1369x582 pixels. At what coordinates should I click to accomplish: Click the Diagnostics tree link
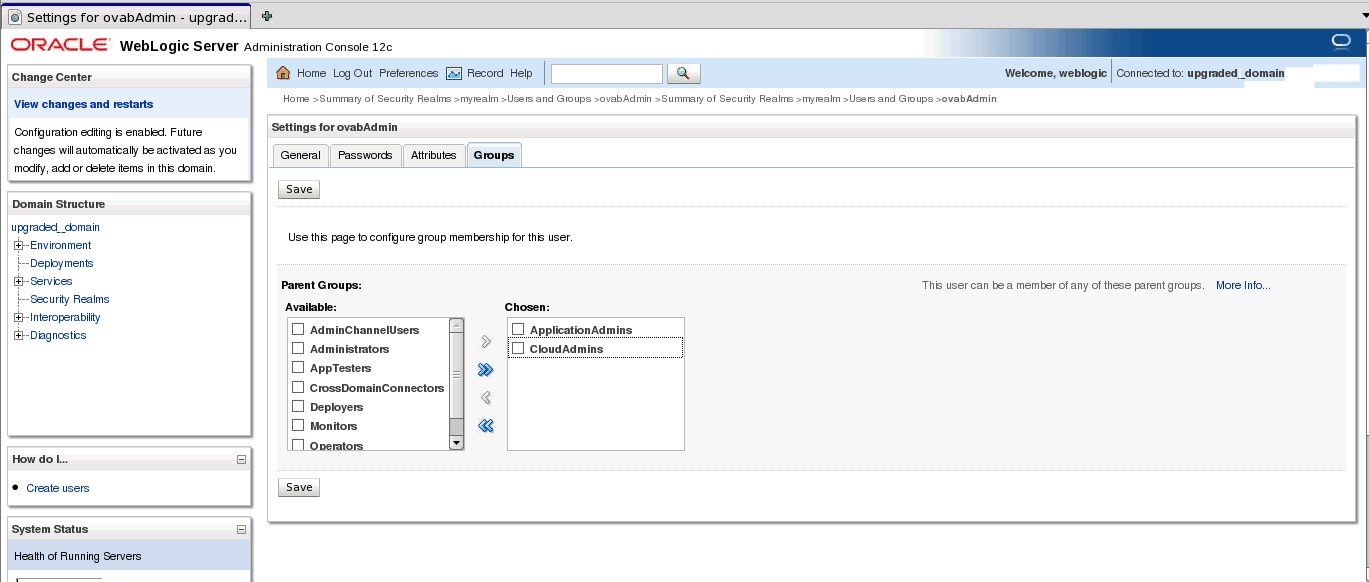(x=58, y=335)
